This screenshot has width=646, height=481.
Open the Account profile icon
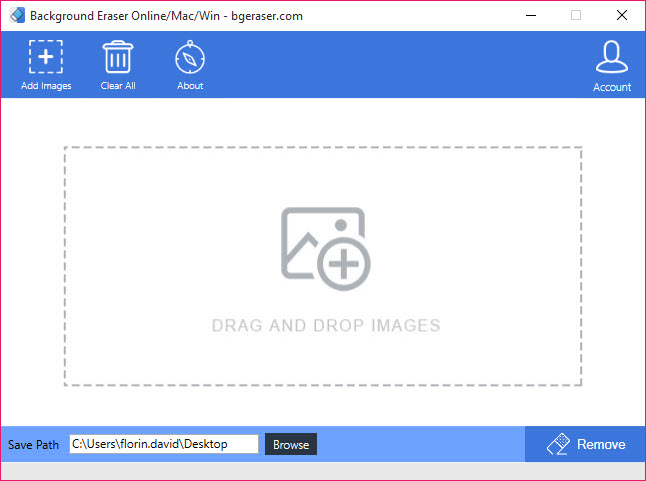612,57
